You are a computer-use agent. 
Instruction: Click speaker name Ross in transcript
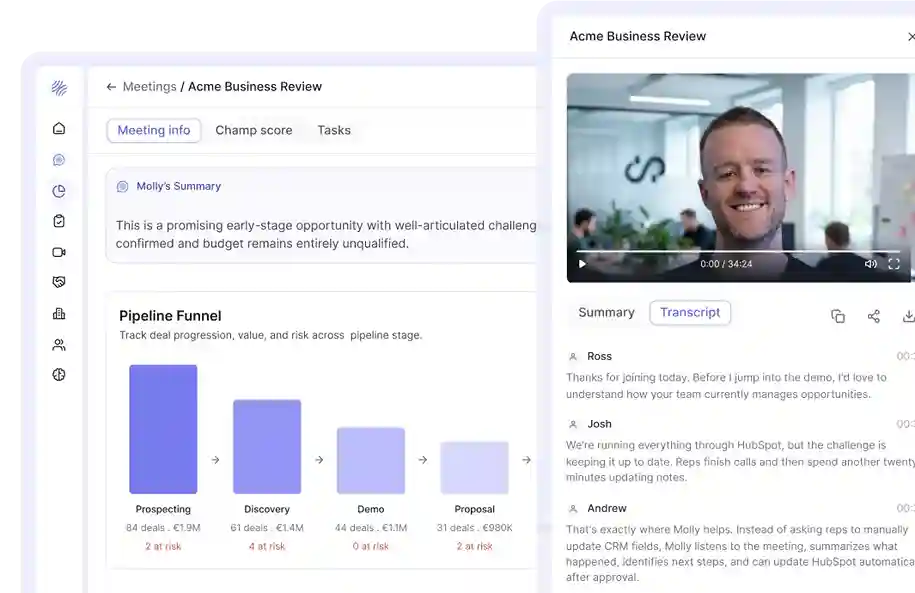tap(599, 356)
